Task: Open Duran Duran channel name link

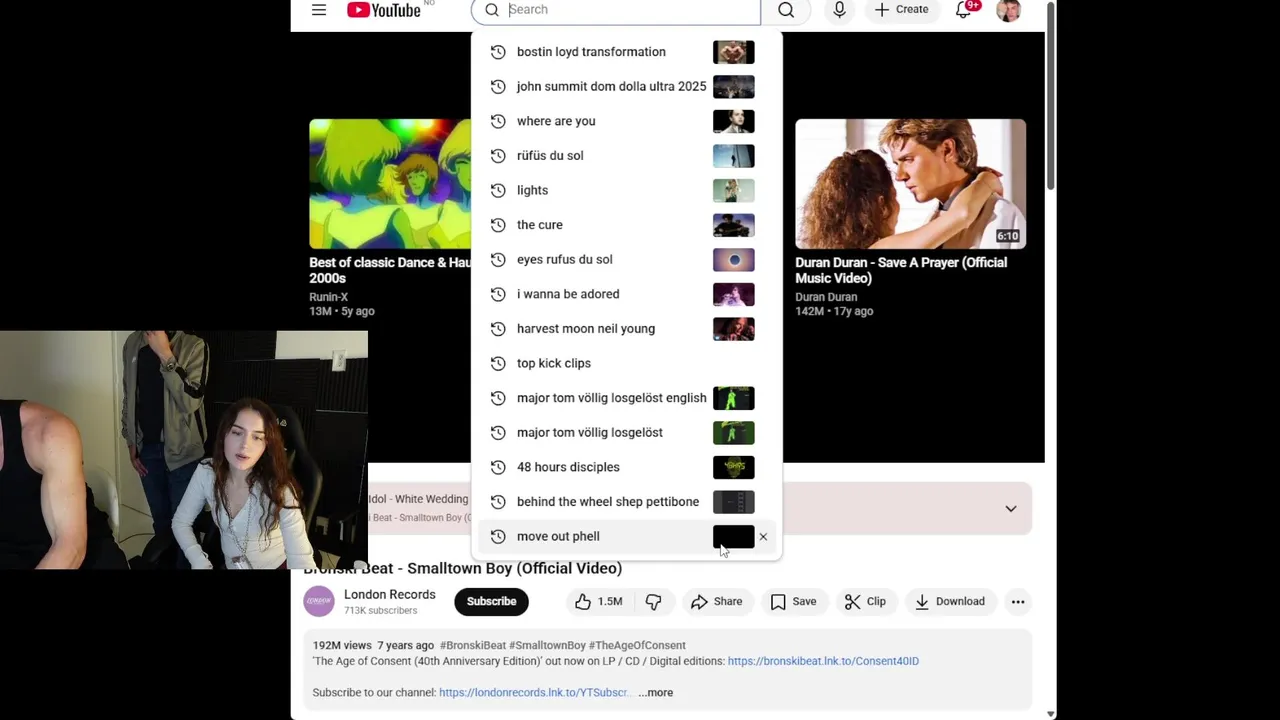Action: pyautogui.click(x=826, y=297)
